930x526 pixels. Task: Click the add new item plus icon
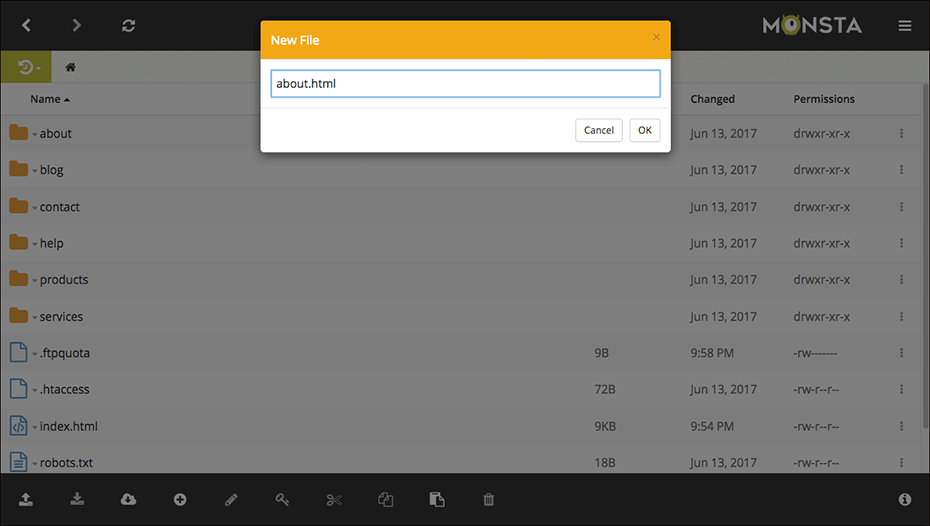coord(180,500)
